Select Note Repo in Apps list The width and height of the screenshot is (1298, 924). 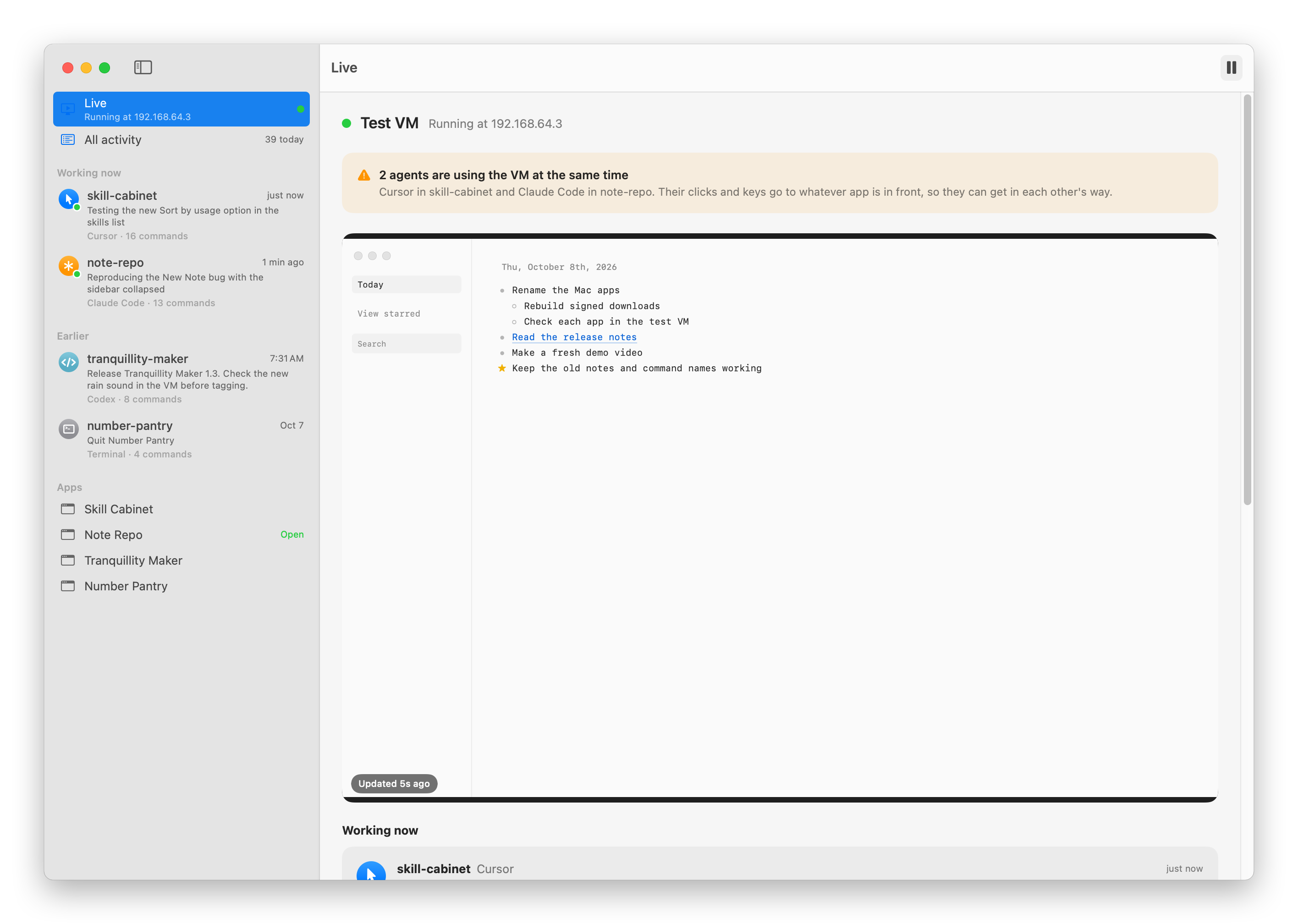click(x=181, y=535)
